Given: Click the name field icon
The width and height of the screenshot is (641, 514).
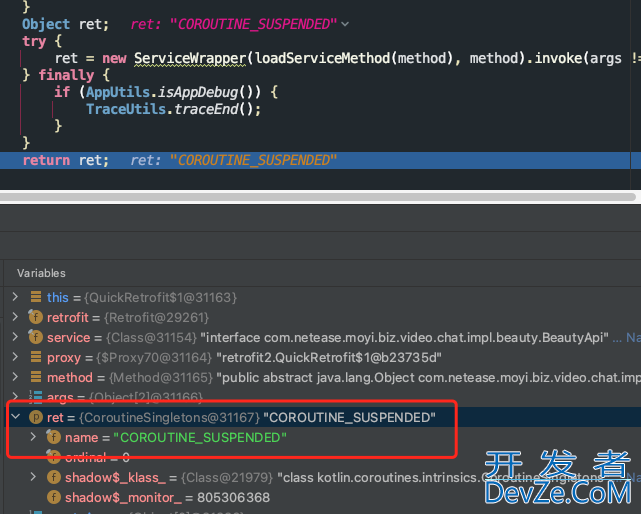Looking at the screenshot, I should pyautogui.click(x=54, y=437).
